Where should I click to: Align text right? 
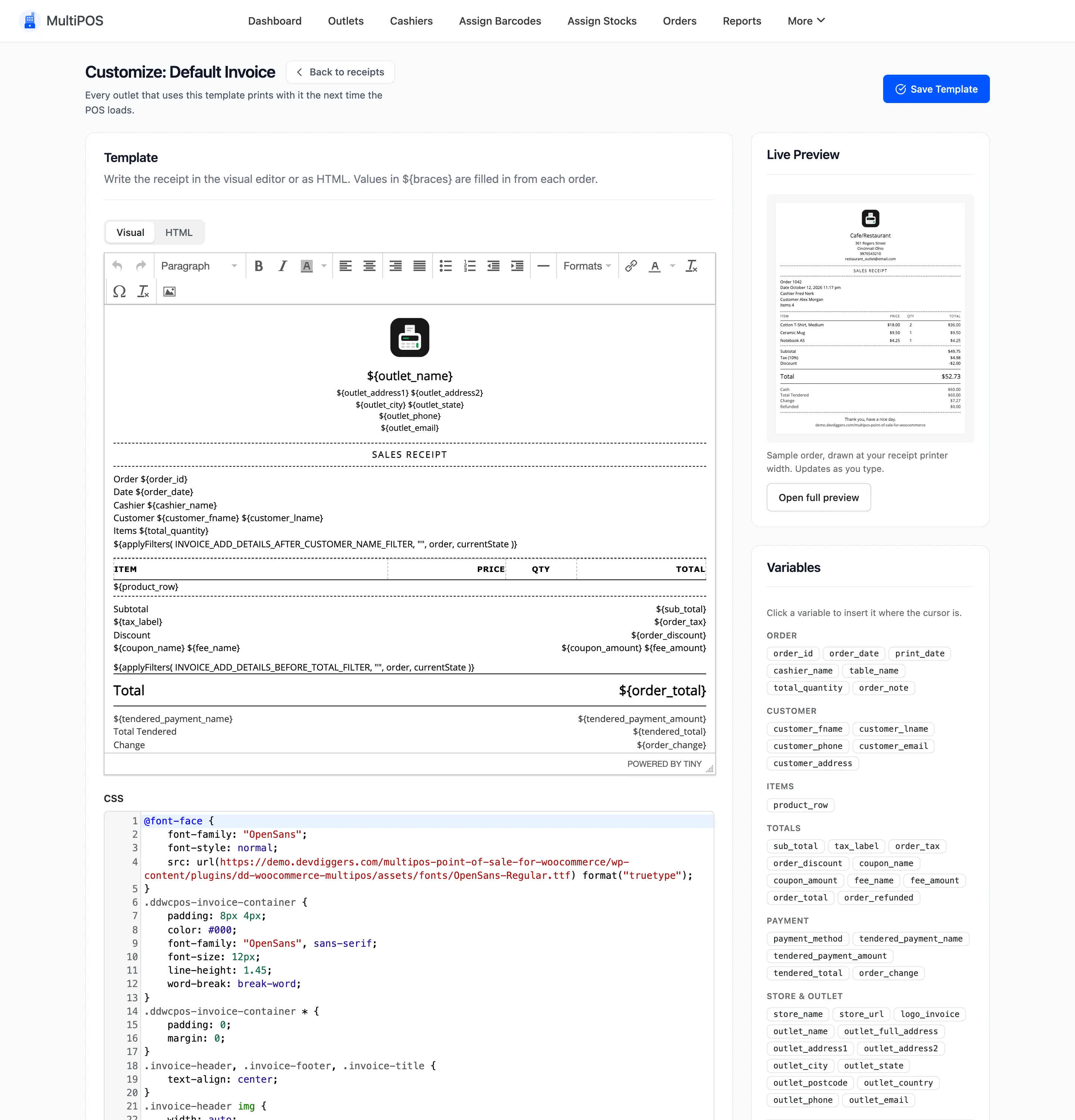tap(395, 266)
